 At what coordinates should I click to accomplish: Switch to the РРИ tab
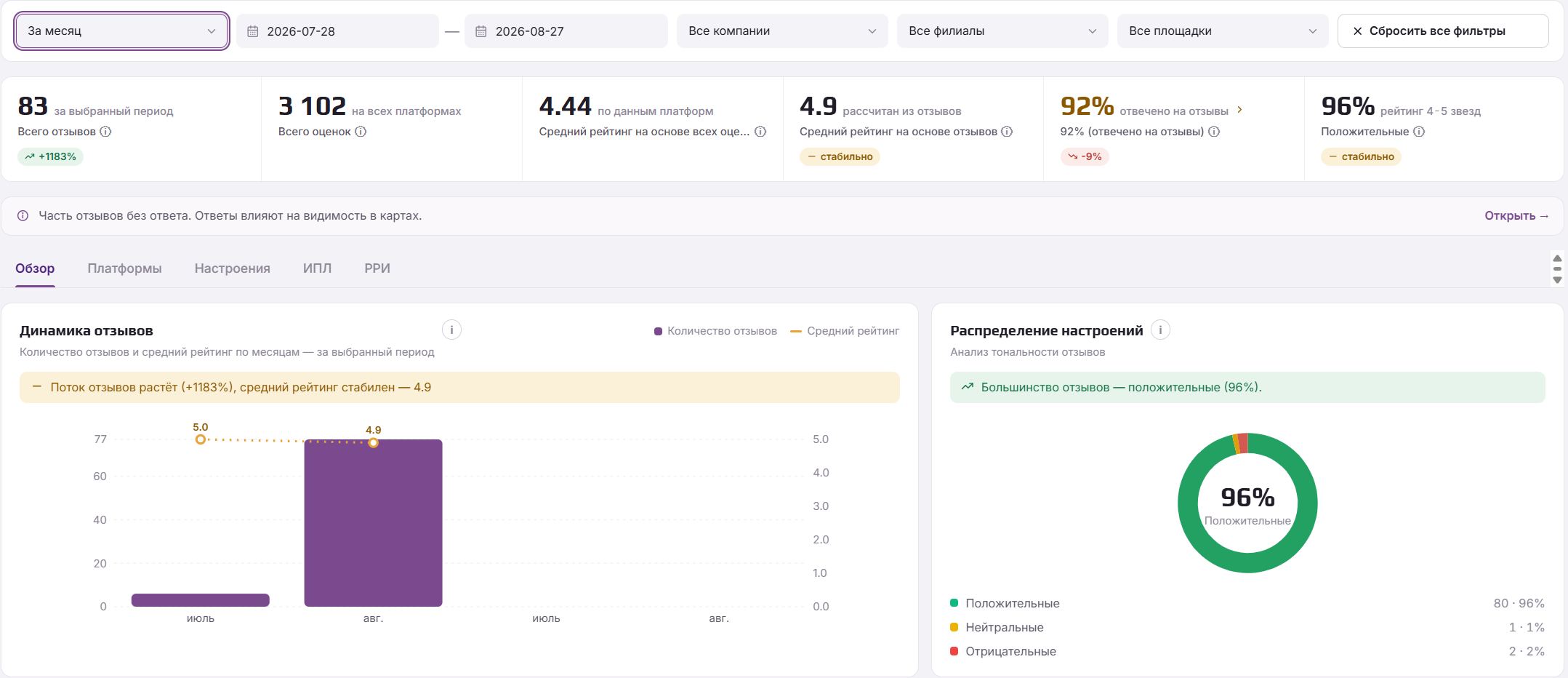click(377, 268)
